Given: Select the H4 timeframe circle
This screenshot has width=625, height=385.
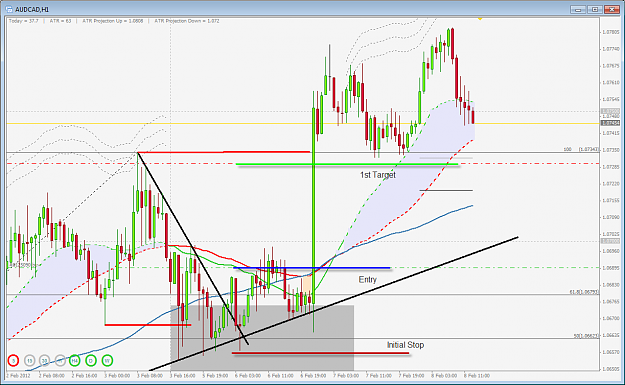Looking at the screenshot, I should [75, 361].
